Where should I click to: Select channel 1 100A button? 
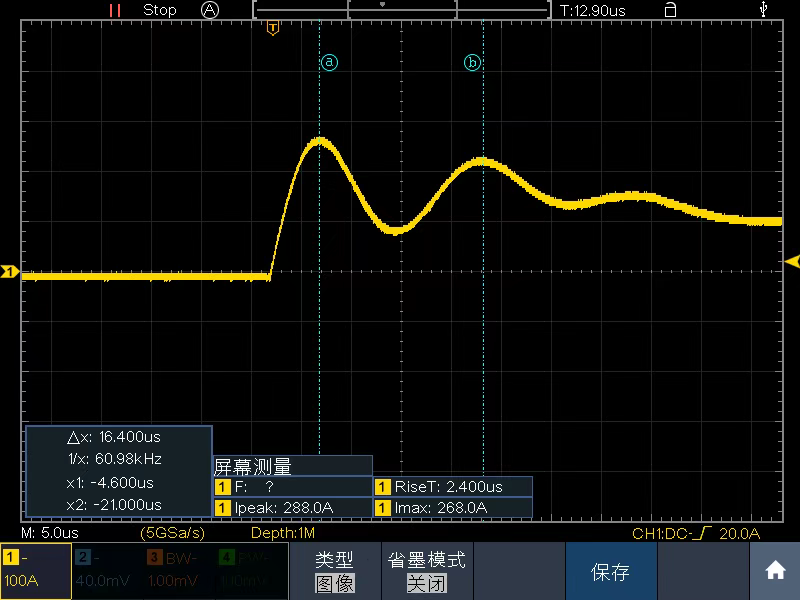[x=36, y=571]
